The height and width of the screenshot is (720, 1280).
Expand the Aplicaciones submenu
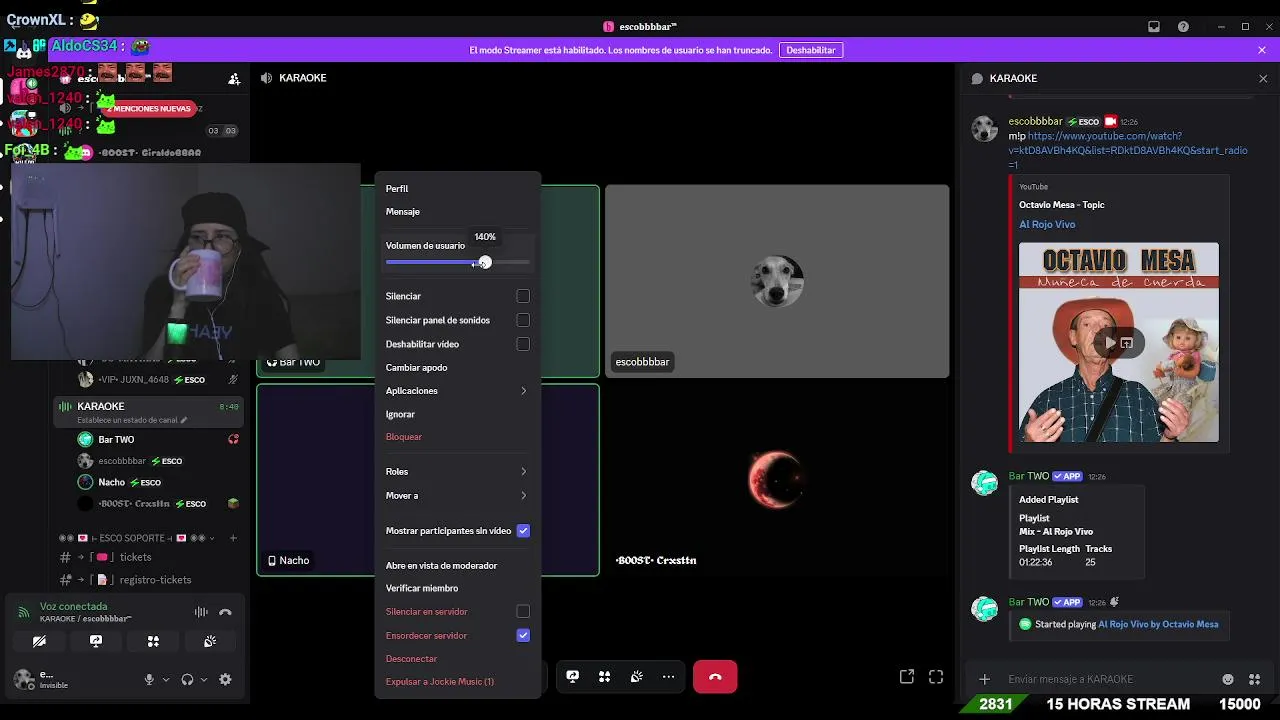tap(457, 391)
